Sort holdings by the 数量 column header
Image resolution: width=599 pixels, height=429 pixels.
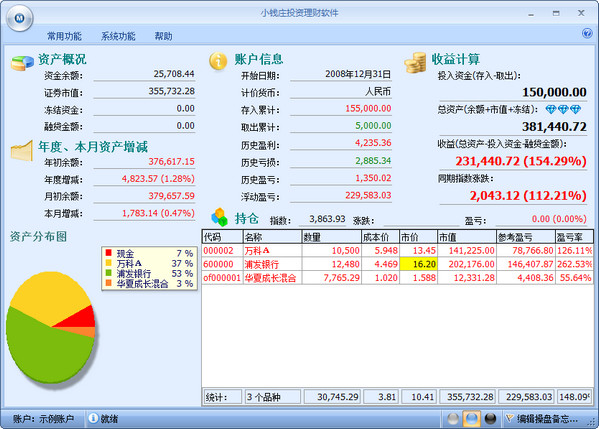coord(332,237)
